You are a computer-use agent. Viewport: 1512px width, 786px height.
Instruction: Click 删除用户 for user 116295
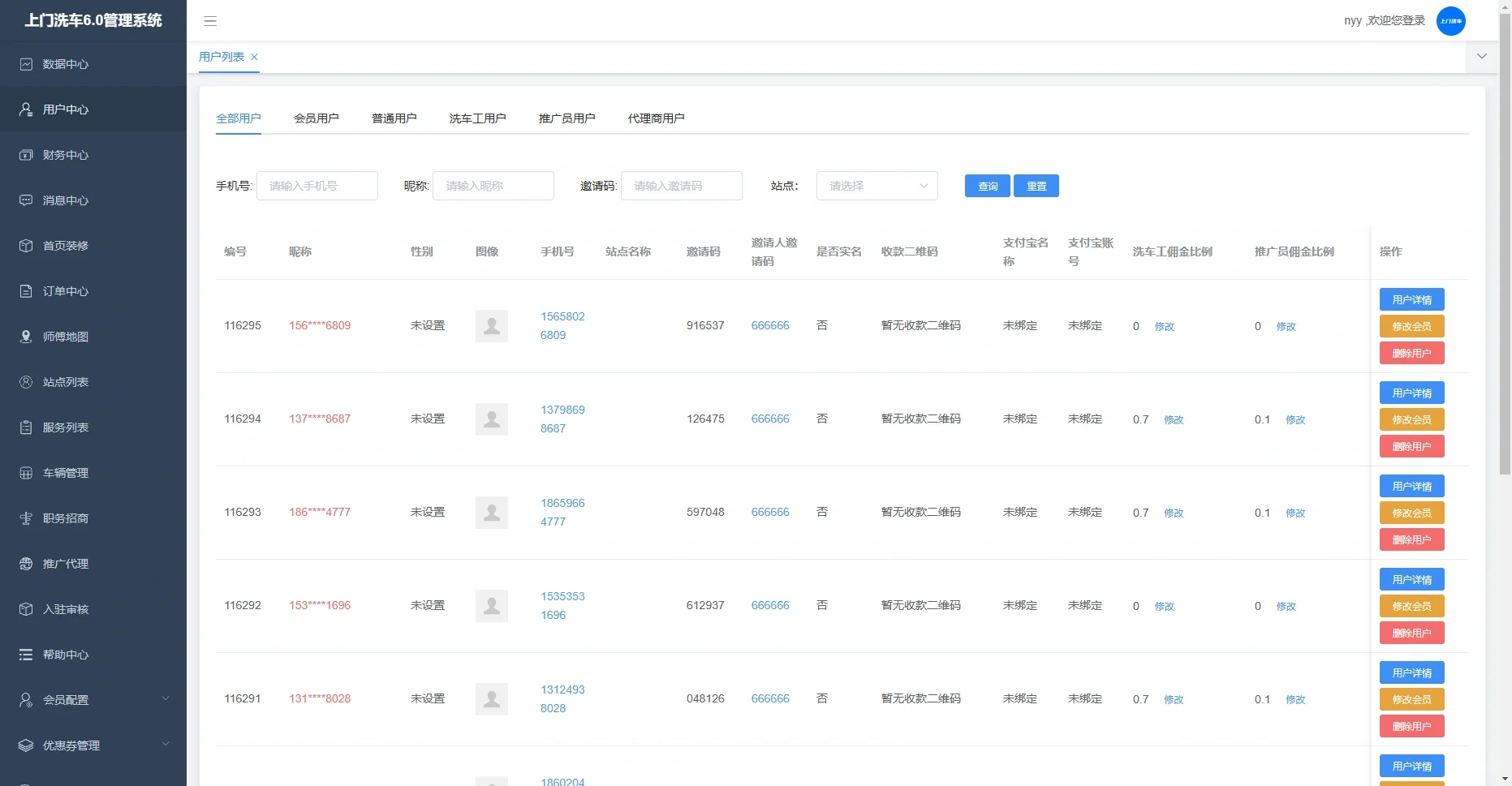click(x=1411, y=354)
